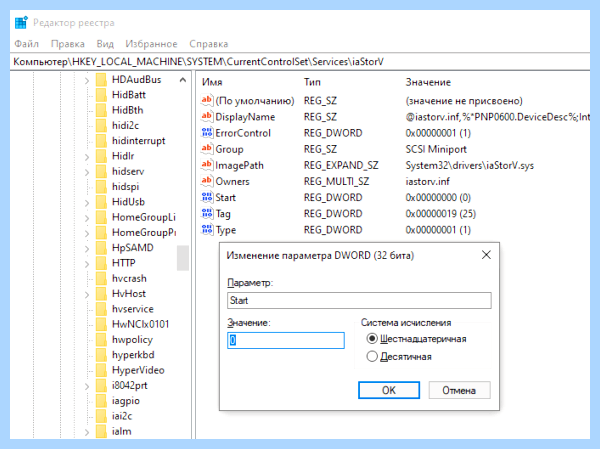600x449 pixels.
Task: Click the DWORD icon of the ErrorControl value
Action: [207, 132]
